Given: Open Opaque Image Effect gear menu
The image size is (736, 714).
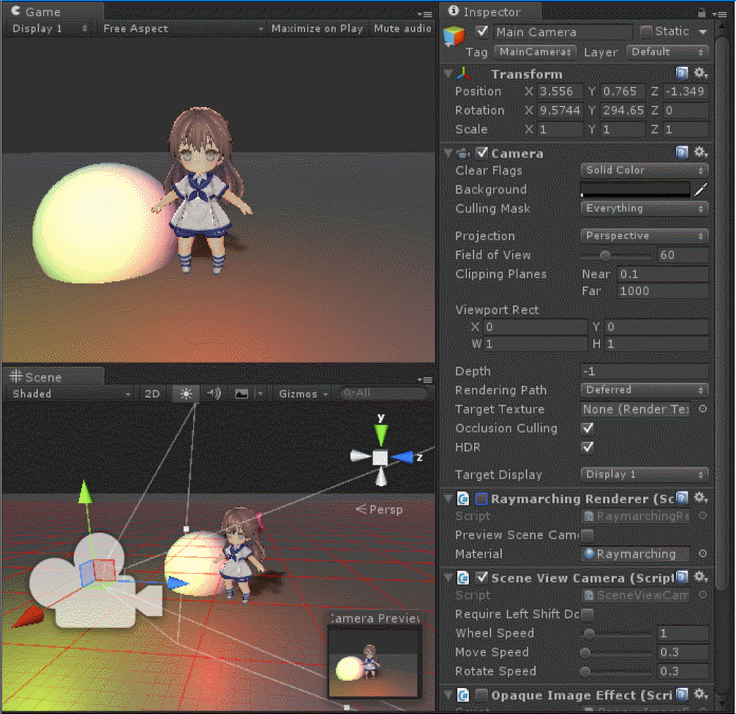Looking at the screenshot, I should 700,694.
